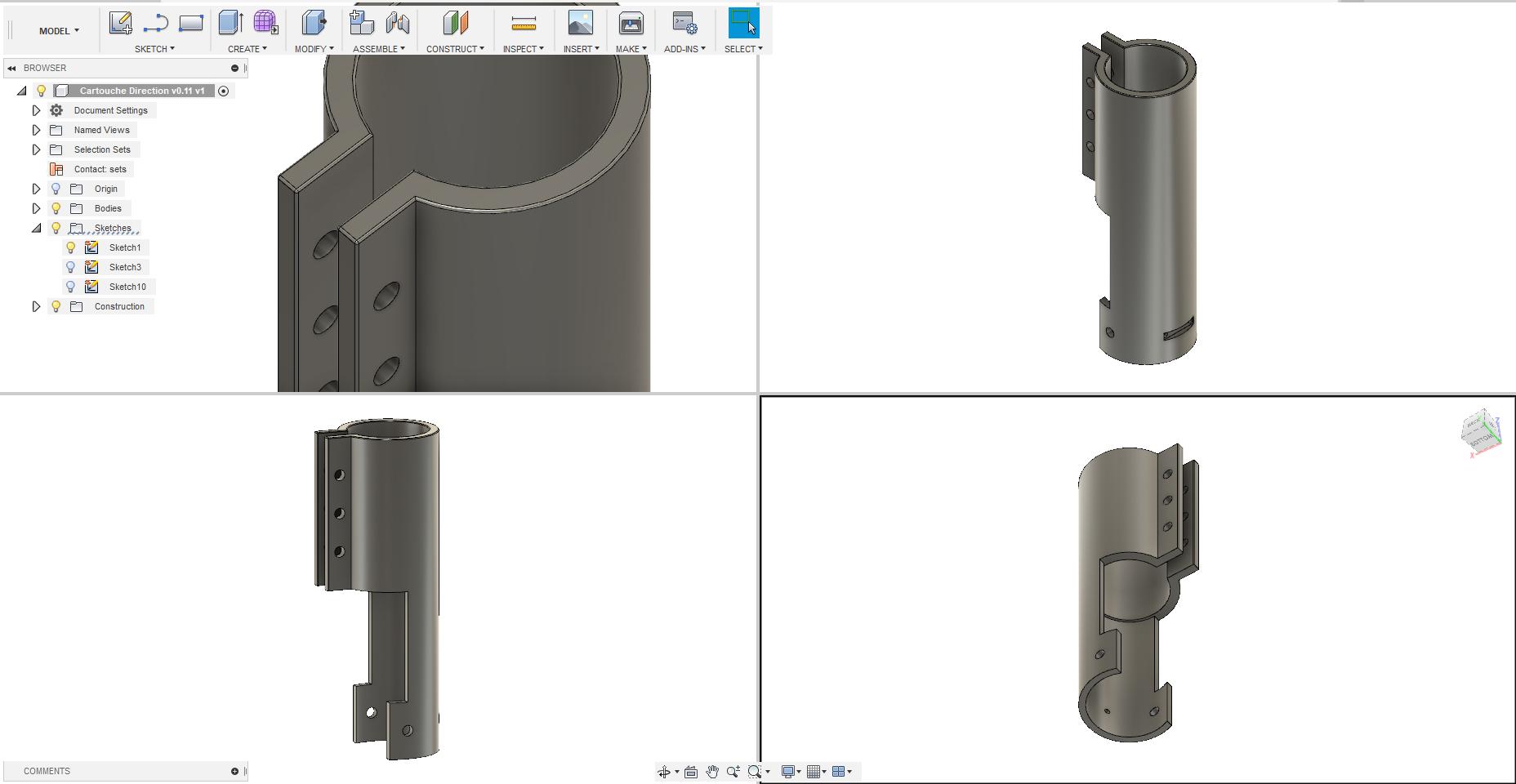
Task: Click the Orbit navigation icon
Action: pyautogui.click(x=664, y=772)
